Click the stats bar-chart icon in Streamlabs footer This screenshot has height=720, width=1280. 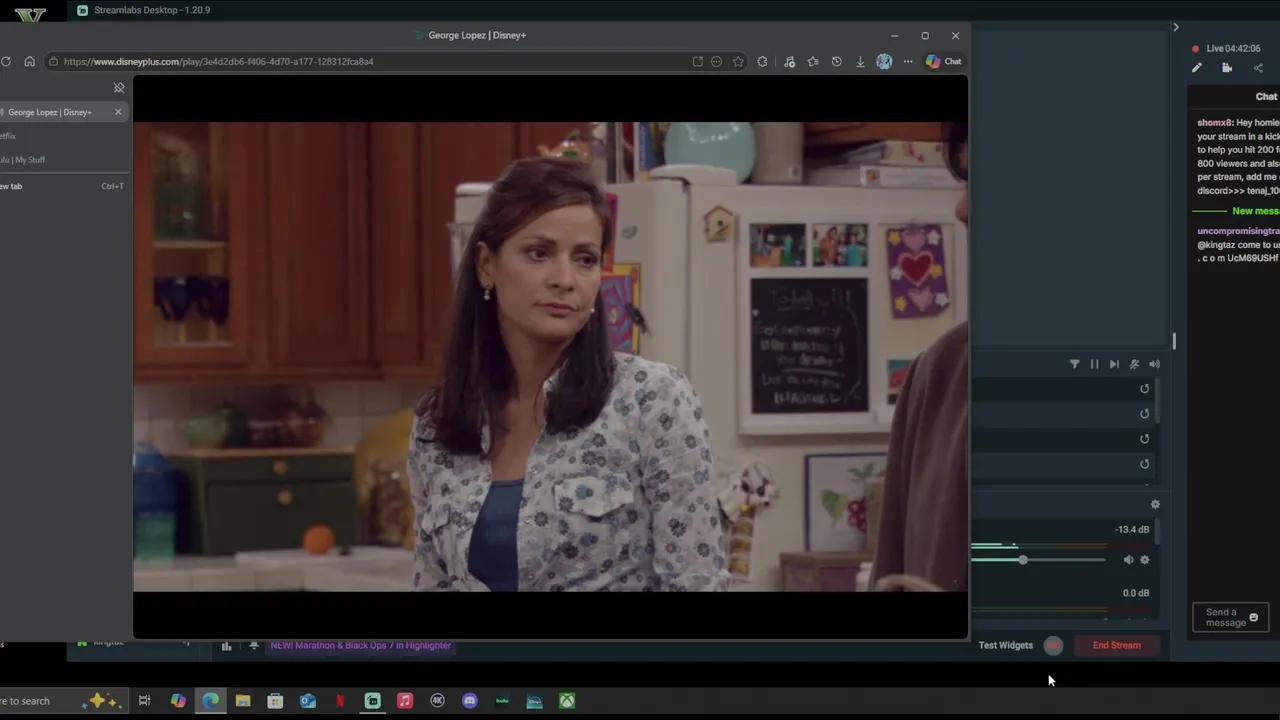(x=227, y=646)
